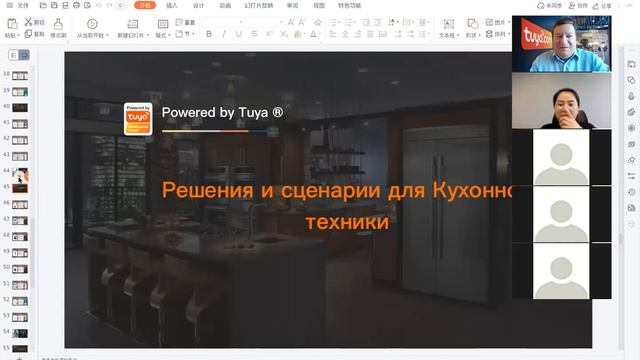This screenshot has height=360, width=640.
Task: Click the vertical scrollbar right of slide editor
Action: point(621,198)
